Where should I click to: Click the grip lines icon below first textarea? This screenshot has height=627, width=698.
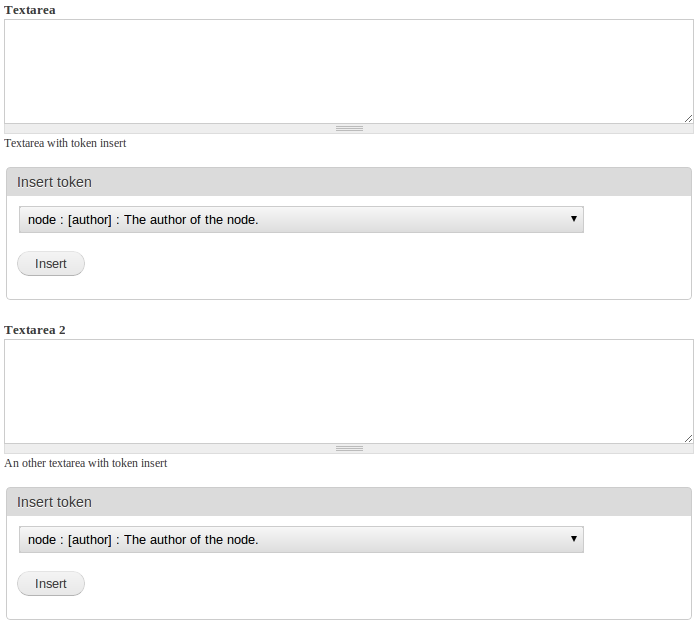pyautogui.click(x=349, y=129)
